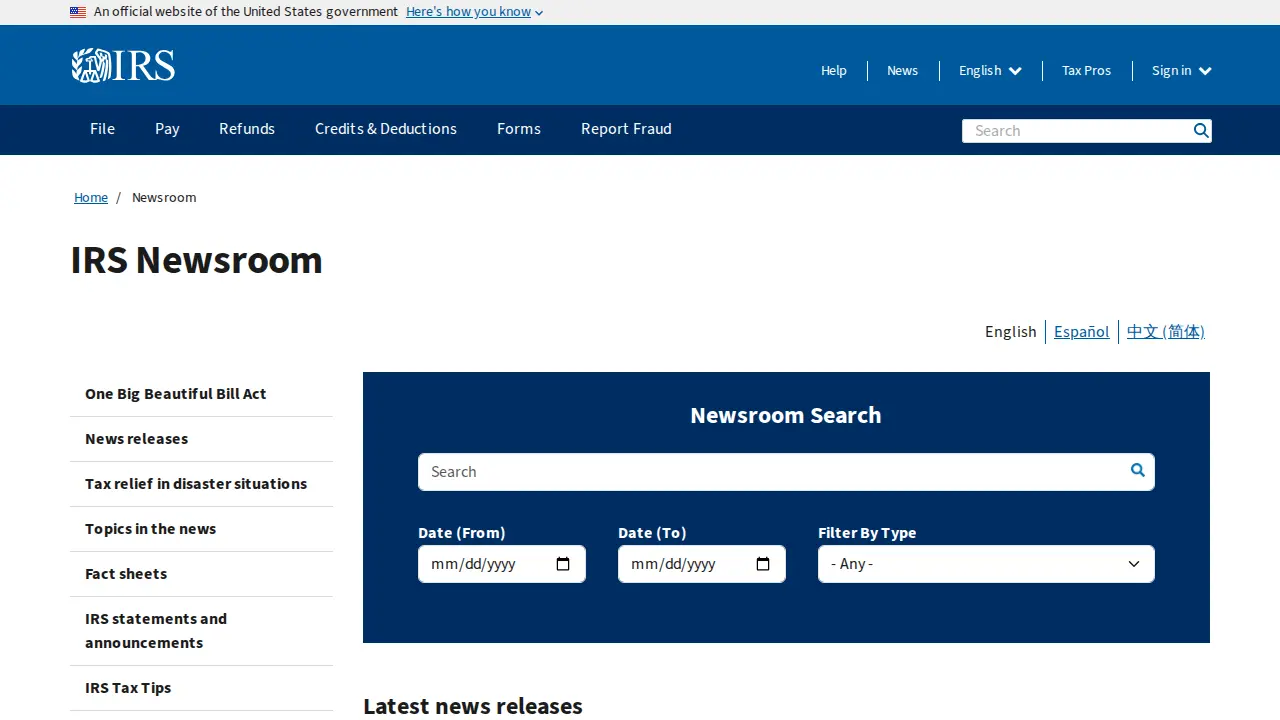The height and width of the screenshot is (720, 1280).
Task: Open the Report Fraud menu
Action: [626, 129]
